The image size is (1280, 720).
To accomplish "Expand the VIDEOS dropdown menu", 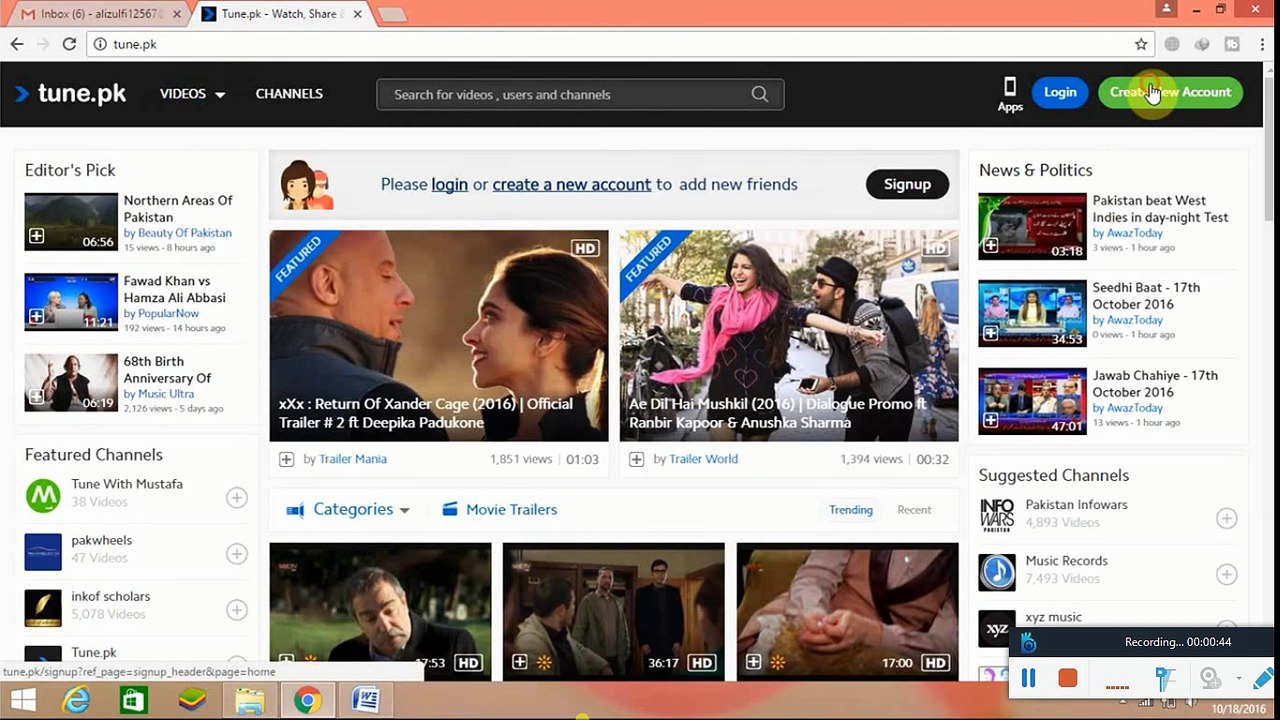I will (192, 94).
